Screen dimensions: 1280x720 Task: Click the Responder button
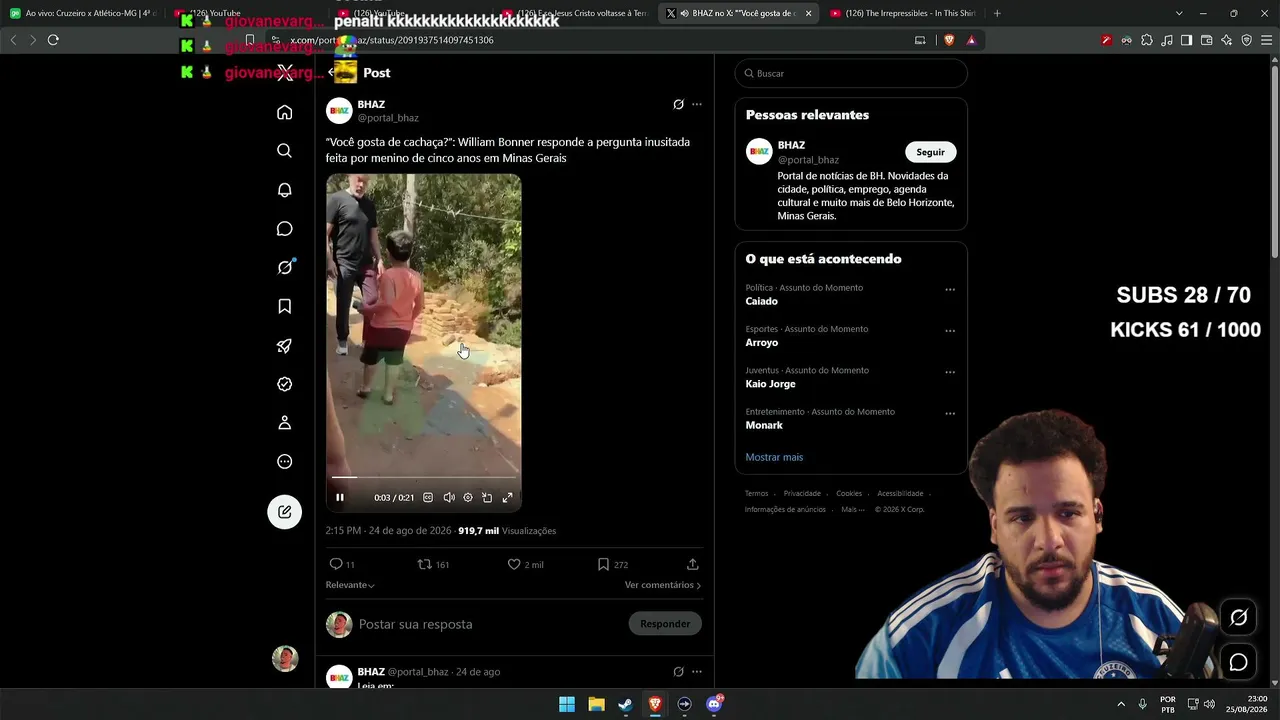(x=665, y=624)
